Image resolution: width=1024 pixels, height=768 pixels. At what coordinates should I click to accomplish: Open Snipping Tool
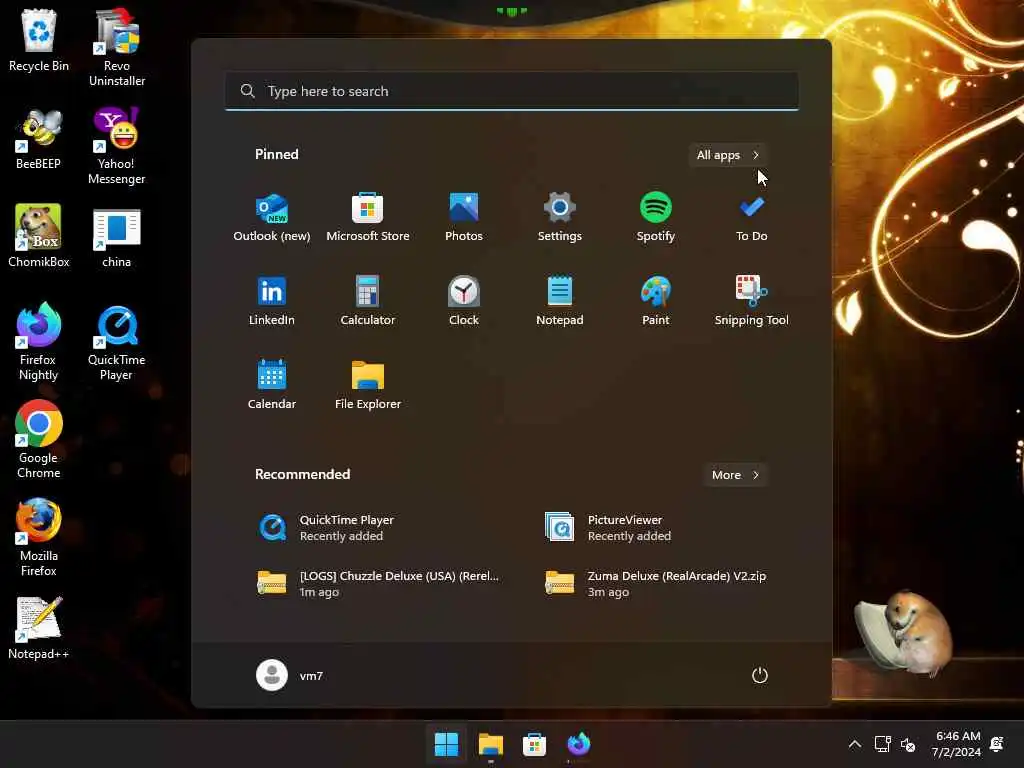[x=752, y=302]
